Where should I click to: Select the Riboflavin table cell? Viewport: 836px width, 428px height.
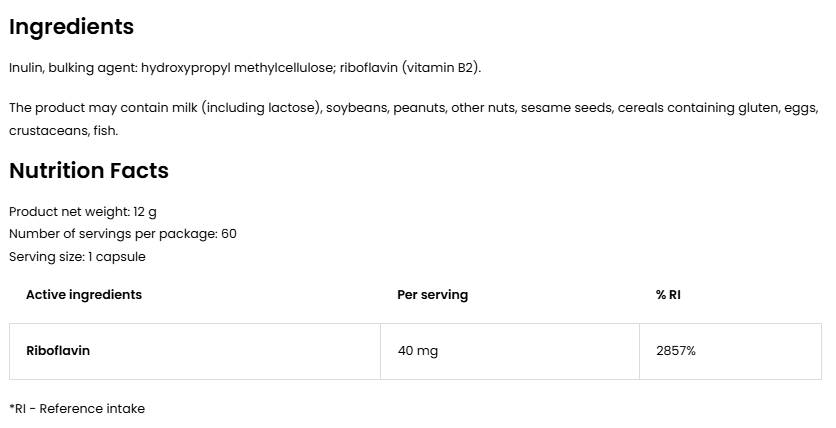(58, 351)
